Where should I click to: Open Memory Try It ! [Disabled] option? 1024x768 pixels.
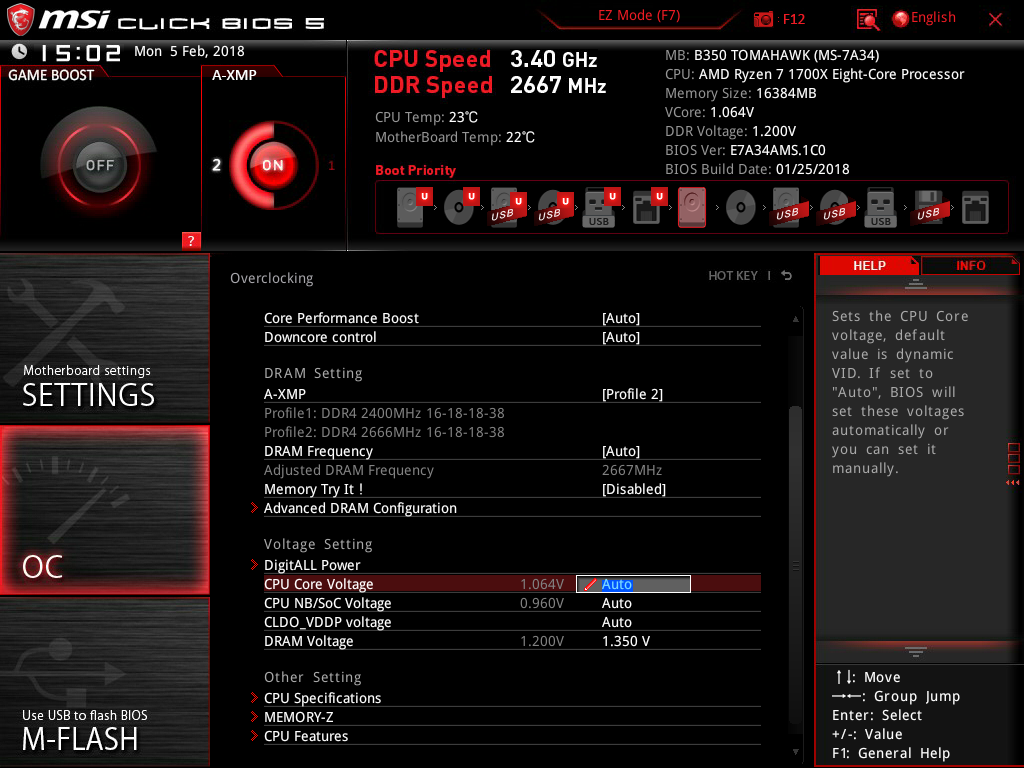coord(634,489)
